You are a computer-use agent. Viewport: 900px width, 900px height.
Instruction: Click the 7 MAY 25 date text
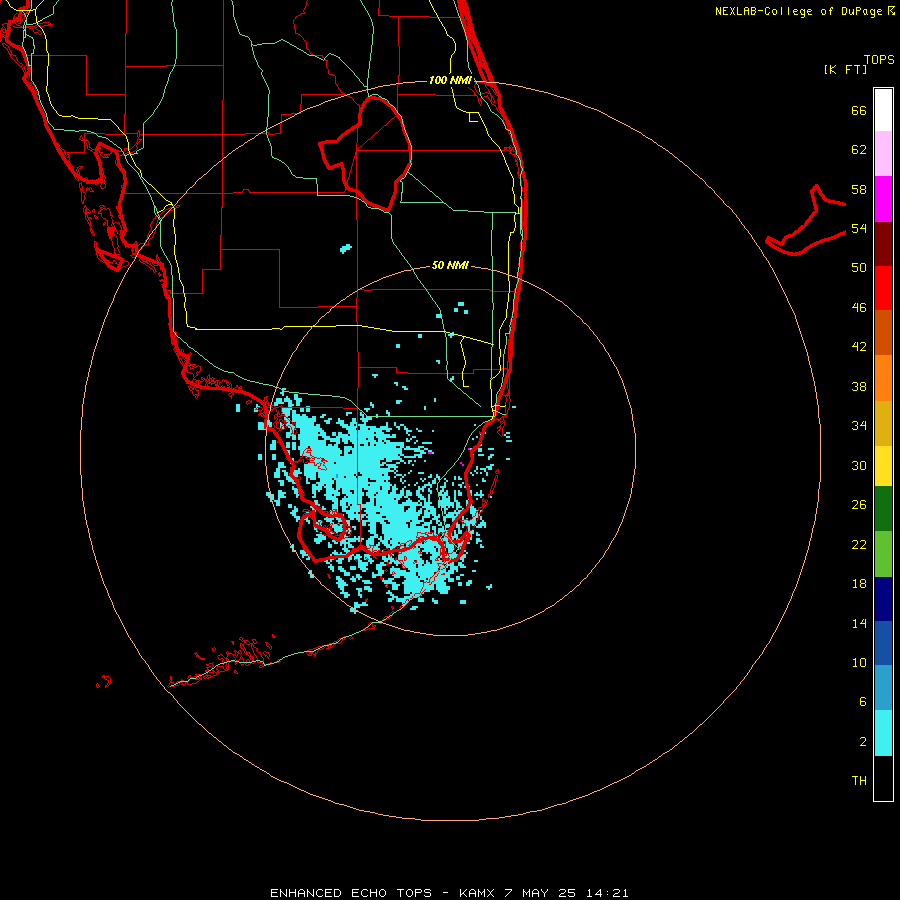[540, 893]
